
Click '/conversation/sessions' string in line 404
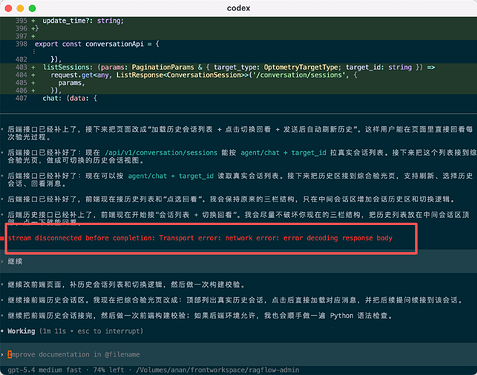[298, 75]
